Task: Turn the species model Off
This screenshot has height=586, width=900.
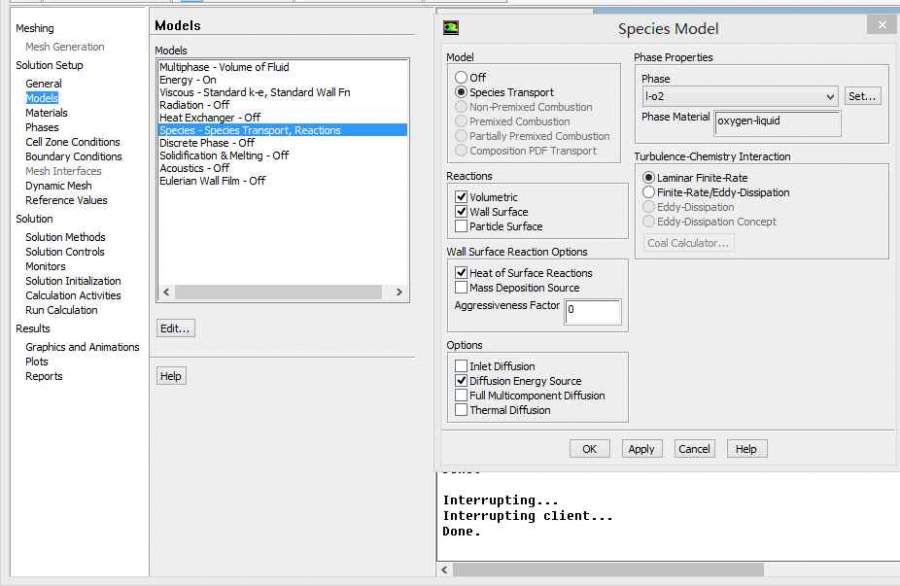Action: [461, 78]
